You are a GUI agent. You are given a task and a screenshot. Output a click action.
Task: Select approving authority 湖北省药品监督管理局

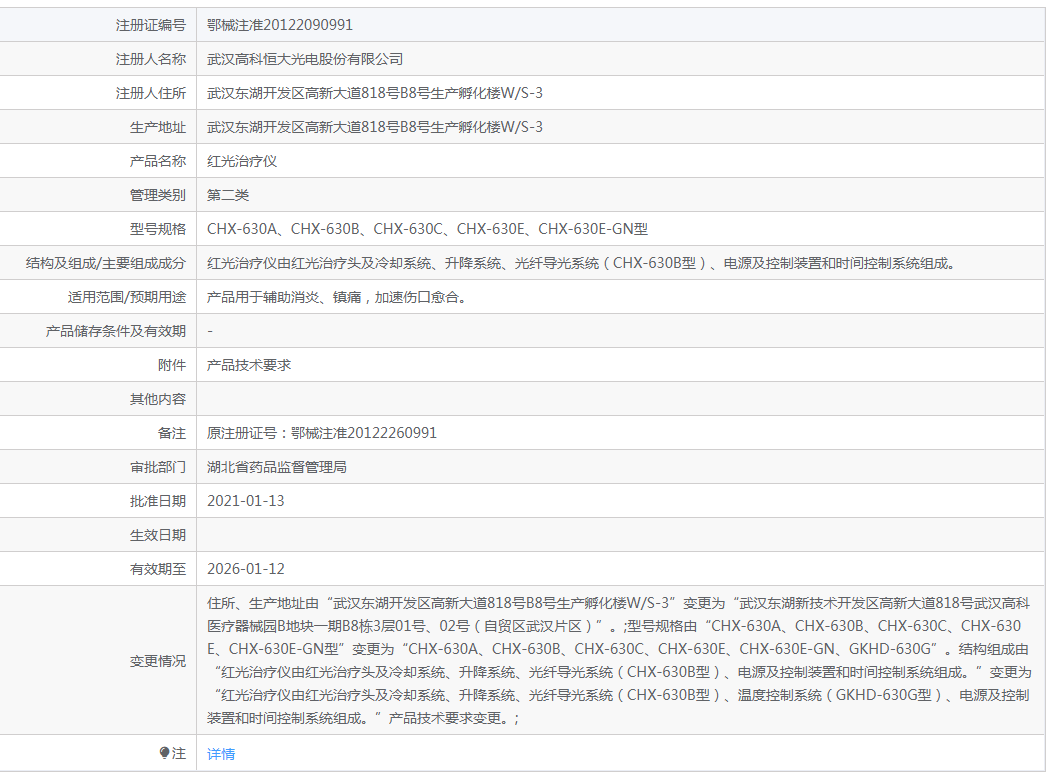[276, 467]
